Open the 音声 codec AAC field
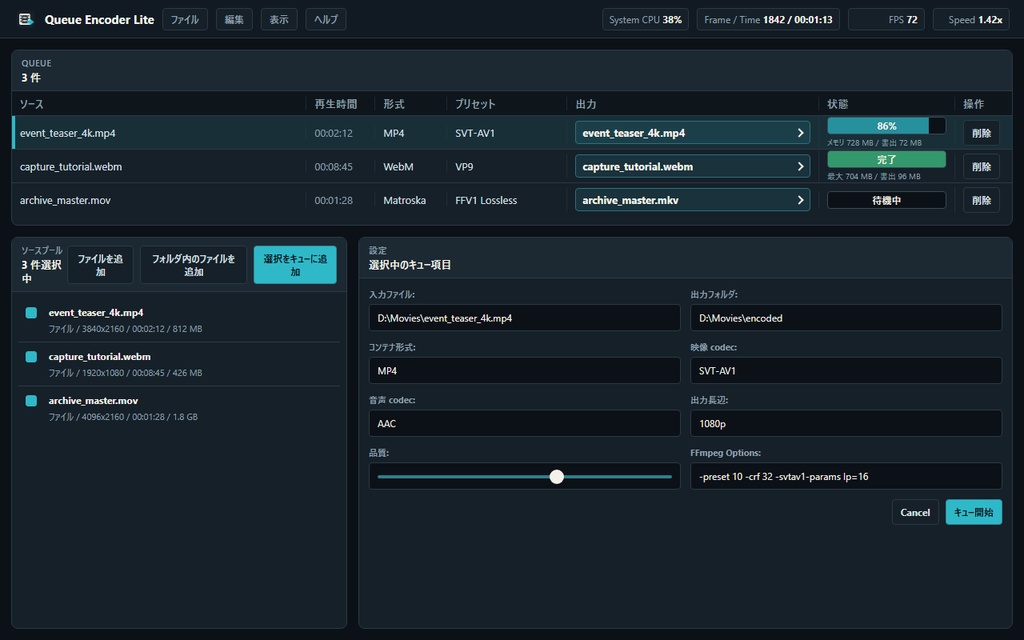The height and width of the screenshot is (640, 1024). (x=524, y=423)
